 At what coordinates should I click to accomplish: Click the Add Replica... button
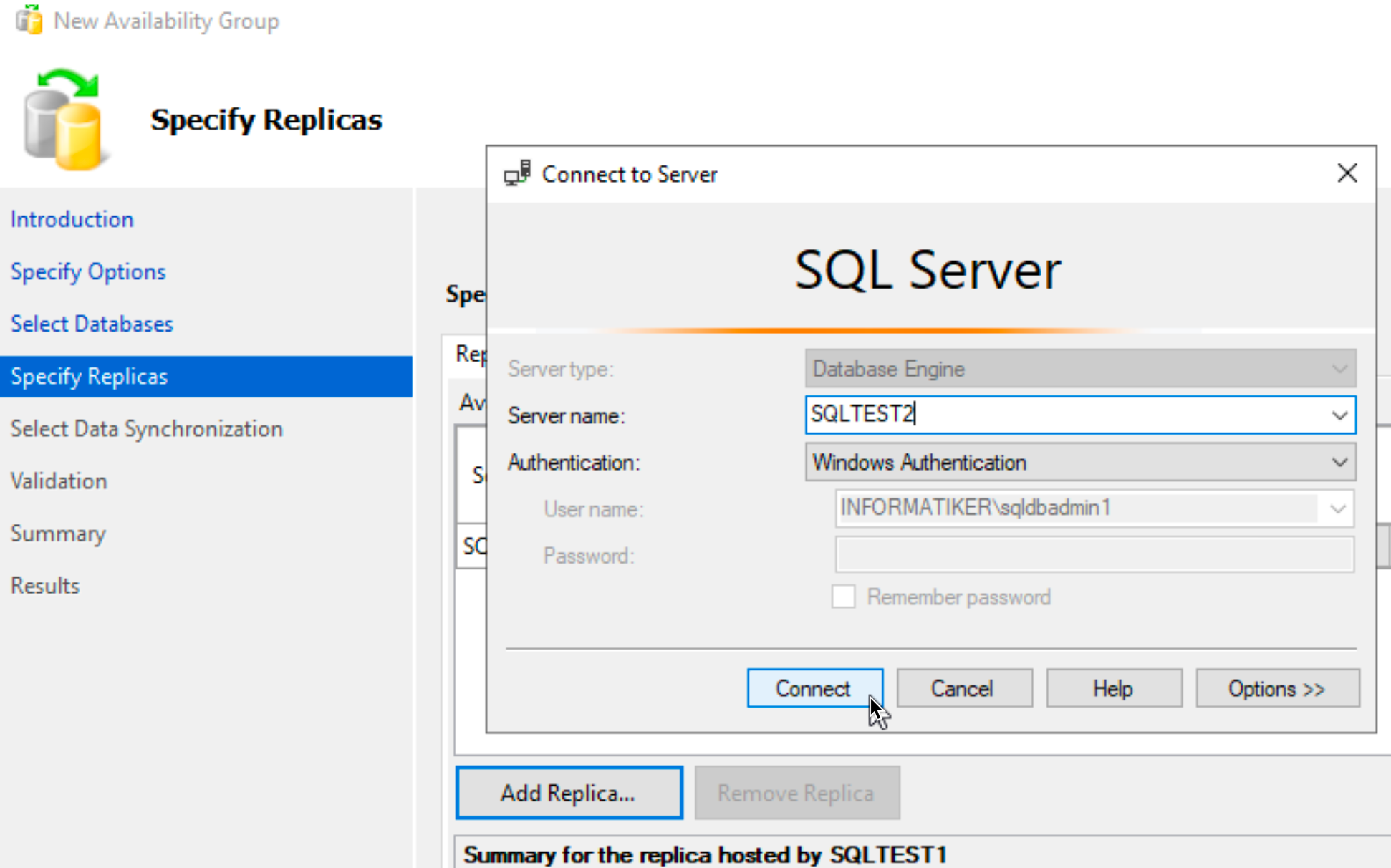(x=569, y=793)
